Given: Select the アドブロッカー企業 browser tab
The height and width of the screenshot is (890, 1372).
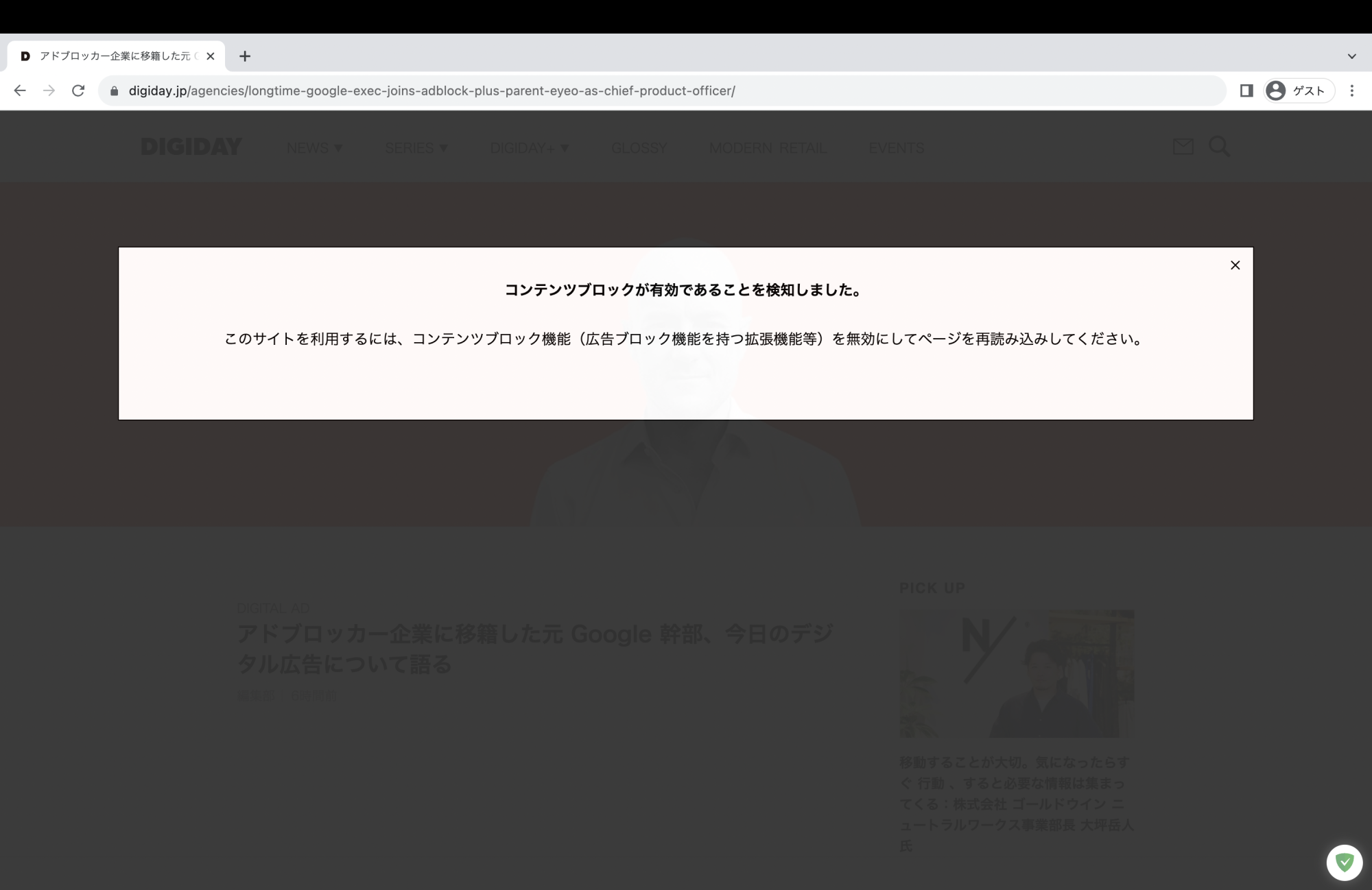Looking at the screenshot, I should coord(110,56).
